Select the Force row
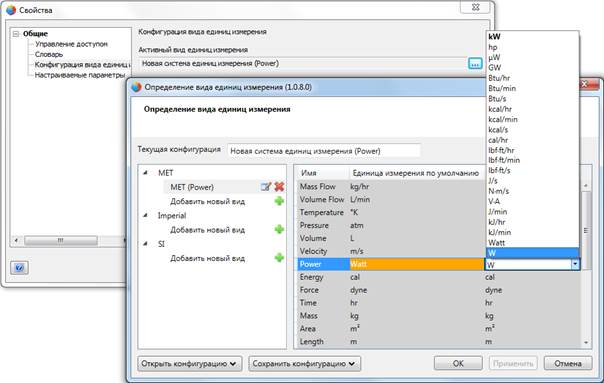The image size is (604, 383). click(439, 290)
